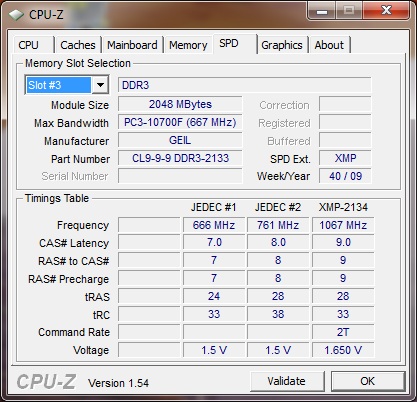
Task: Click the 761 MHz frequency cell
Action: 278,225
